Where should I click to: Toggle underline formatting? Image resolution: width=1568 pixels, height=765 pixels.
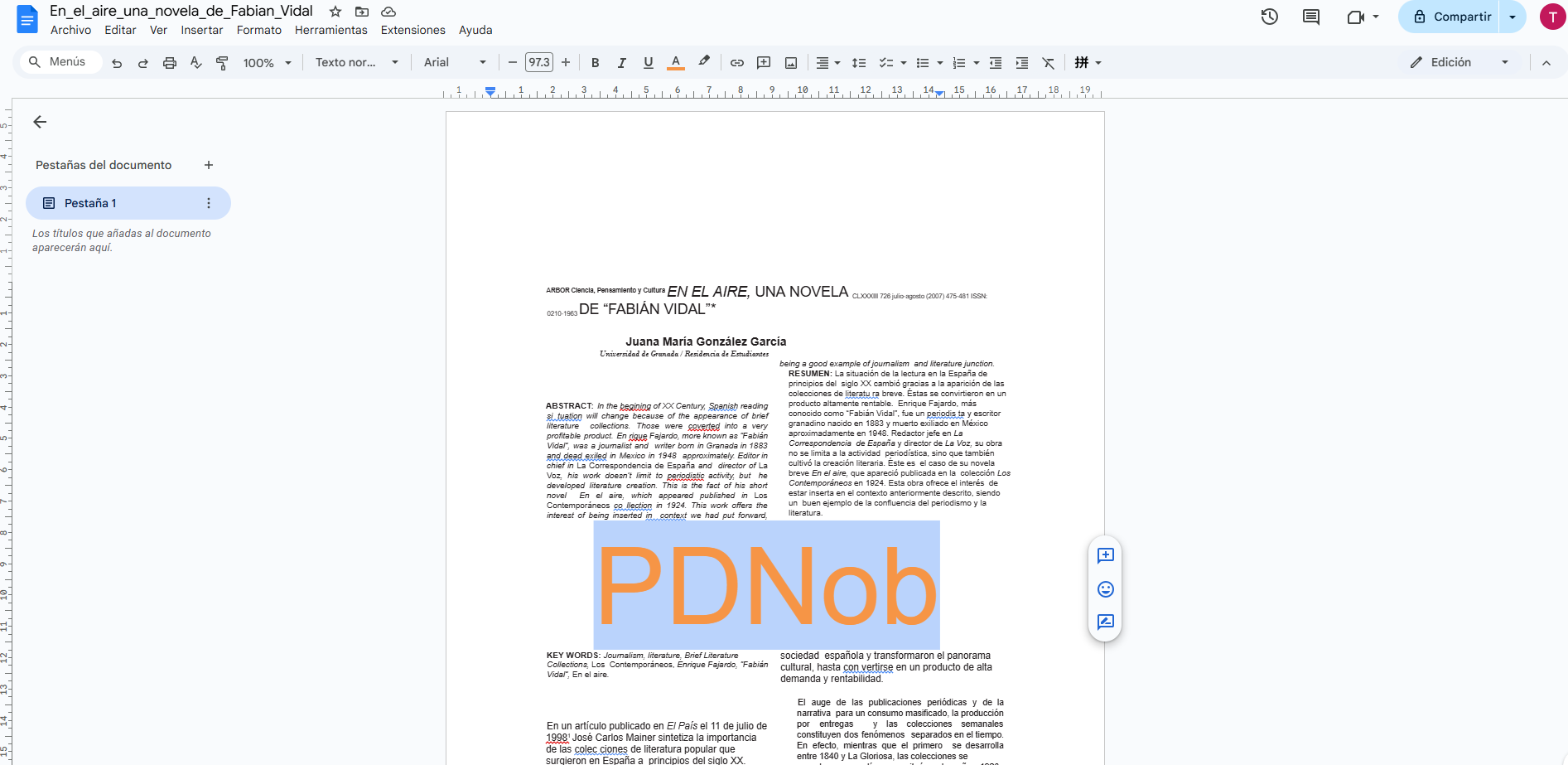(x=649, y=63)
